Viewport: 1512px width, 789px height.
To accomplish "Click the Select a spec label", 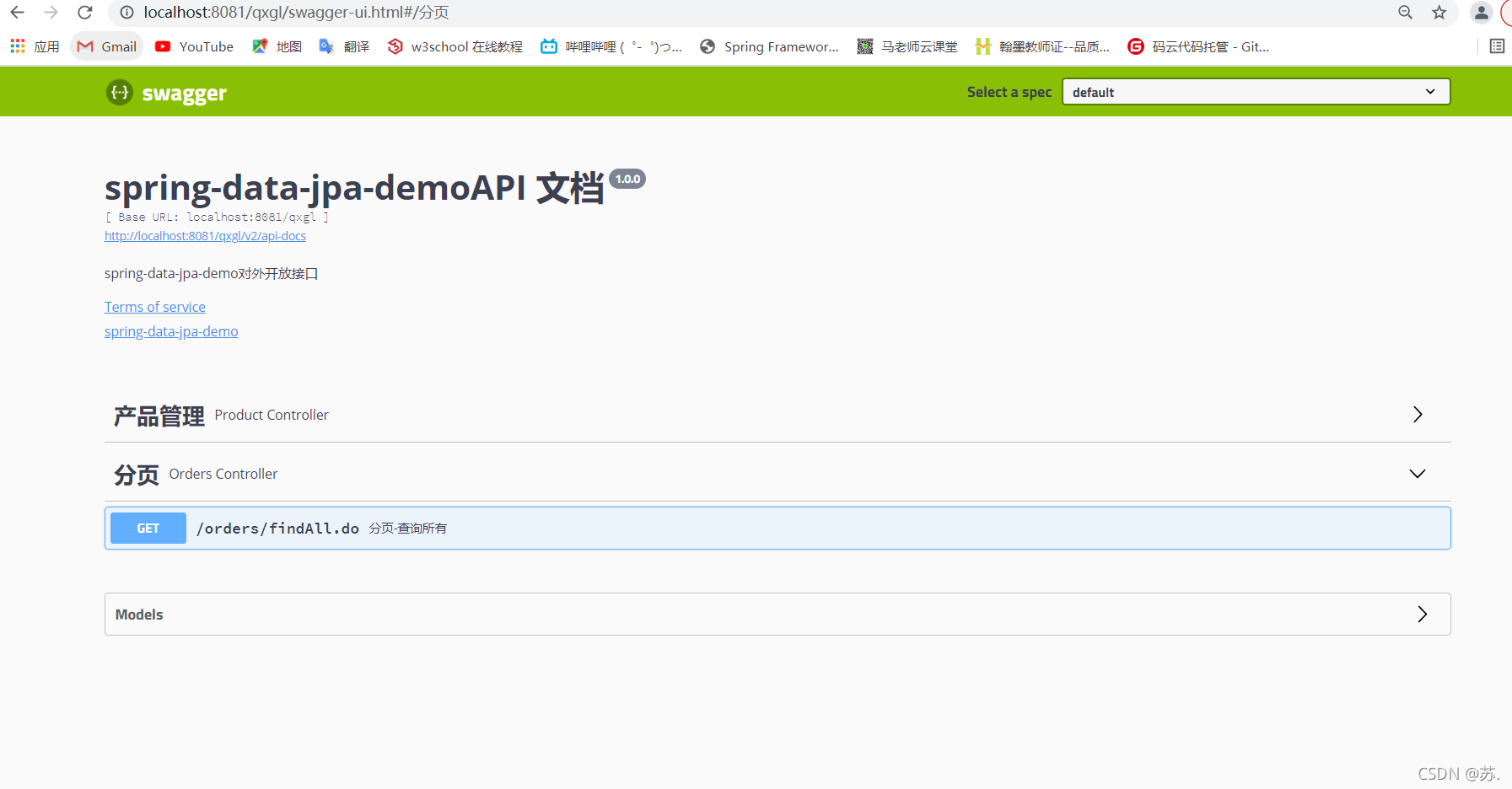I will 1009,92.
